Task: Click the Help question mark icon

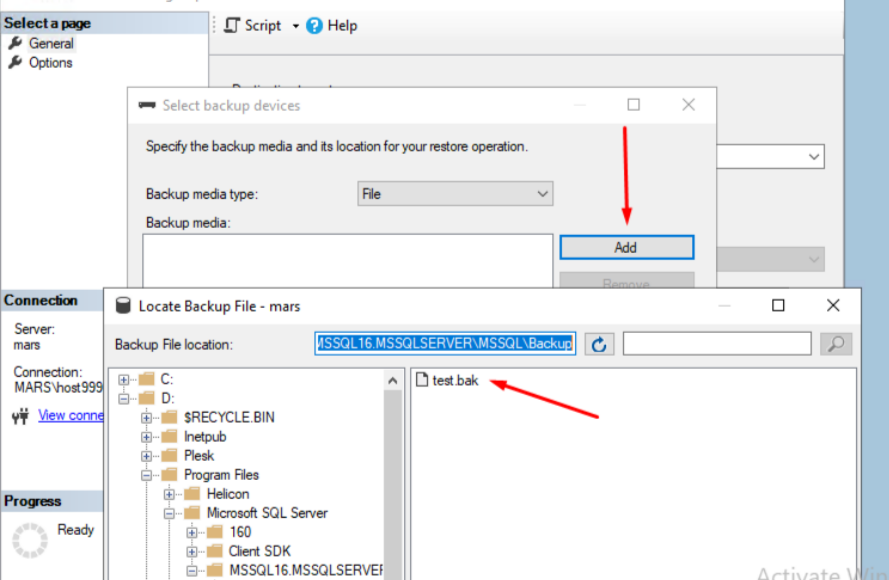Action: 314,26
